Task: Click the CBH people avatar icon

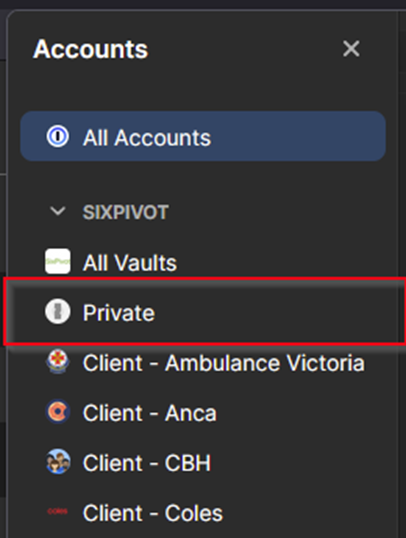Action: pos(58,461)
